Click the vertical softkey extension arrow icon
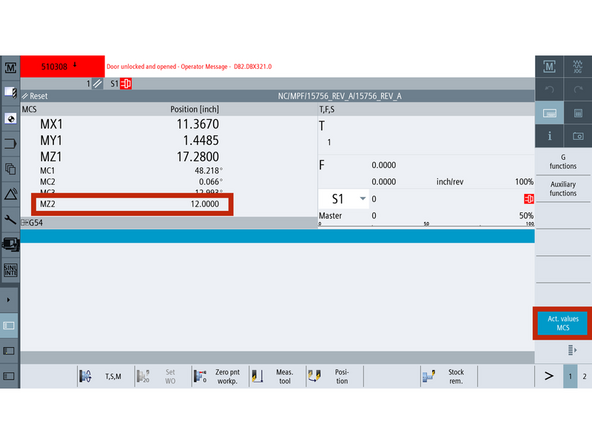Image resolution: width=592 pixels, height=444 pixels. [x=572, y=350]
